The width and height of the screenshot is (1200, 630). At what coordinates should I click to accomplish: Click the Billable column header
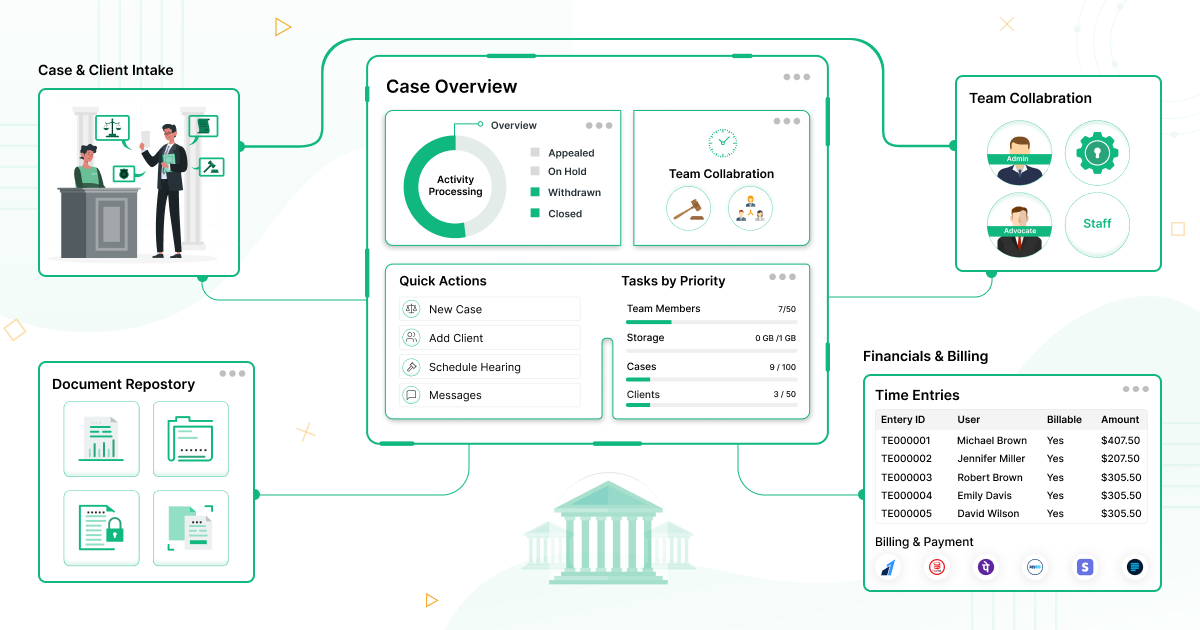tap(1064, 420)
